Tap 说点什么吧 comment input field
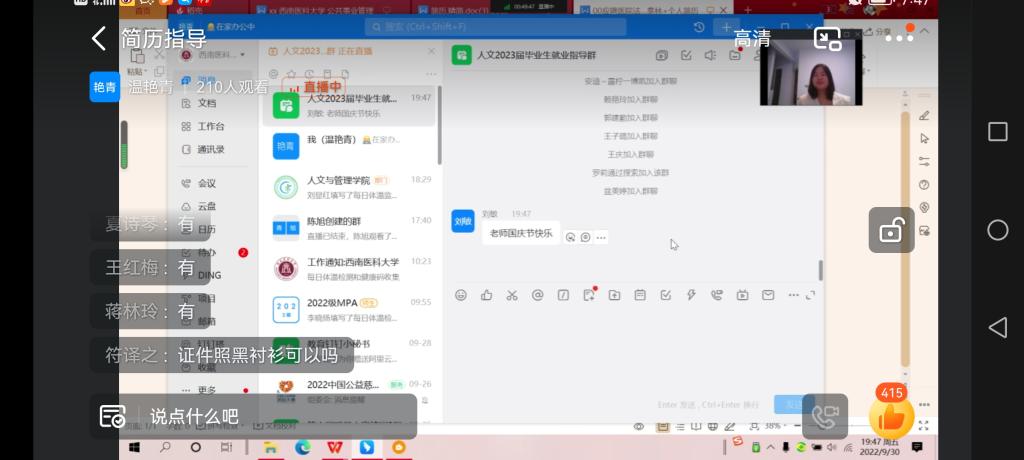Screen dimensions: 1024x460 (x=278, y=416)
